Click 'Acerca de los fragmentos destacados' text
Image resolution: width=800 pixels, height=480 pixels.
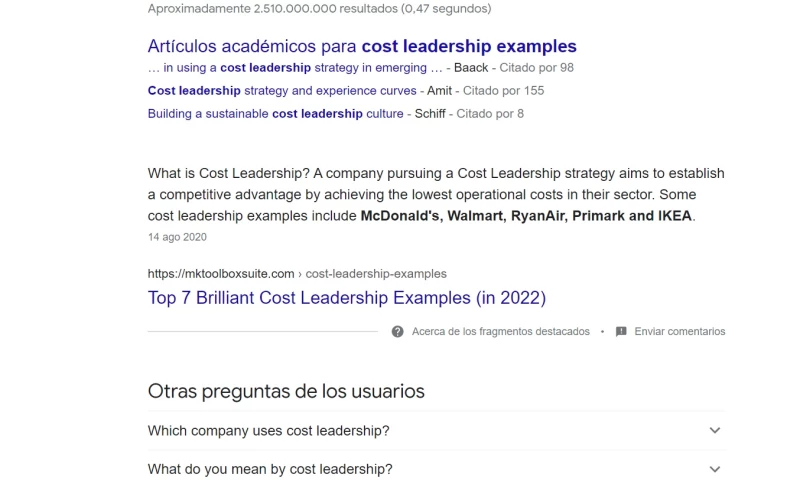[x=500, y=331]
